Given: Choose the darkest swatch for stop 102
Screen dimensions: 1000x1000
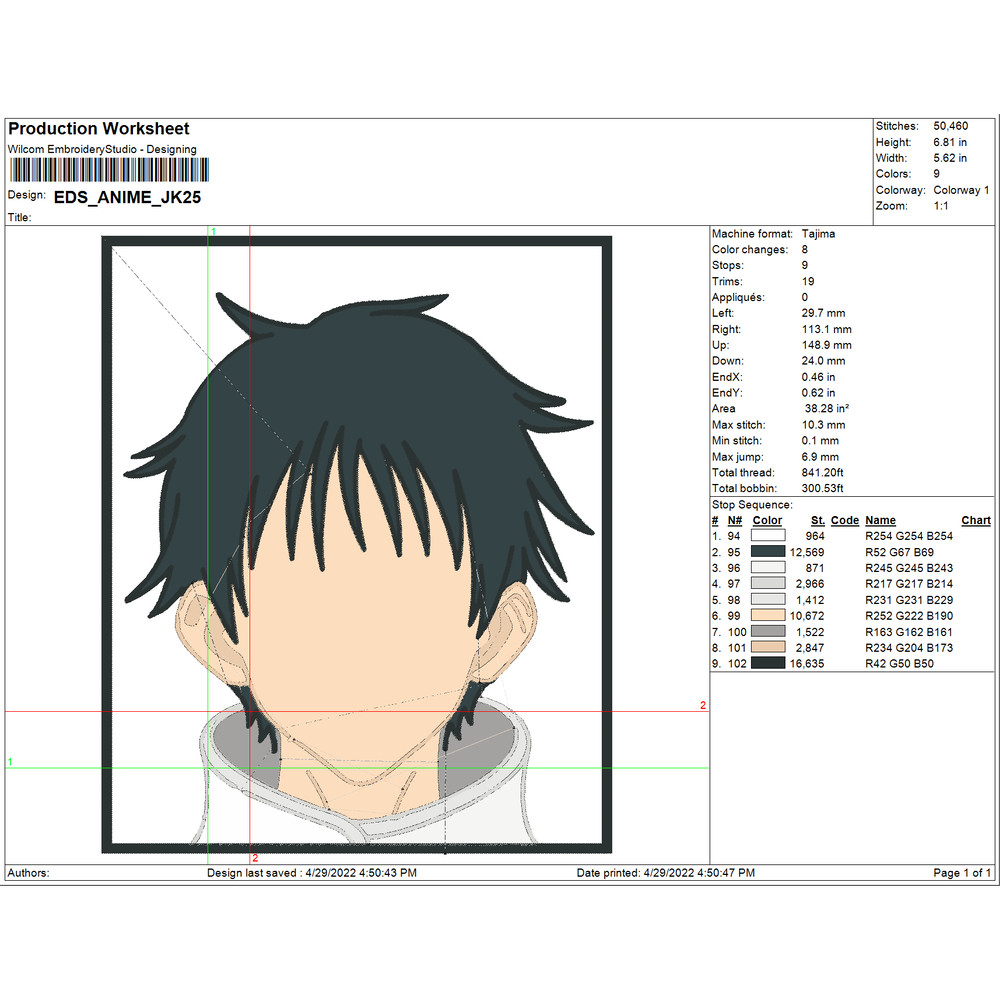Looking at the screenshot, I should coord(768,664).
